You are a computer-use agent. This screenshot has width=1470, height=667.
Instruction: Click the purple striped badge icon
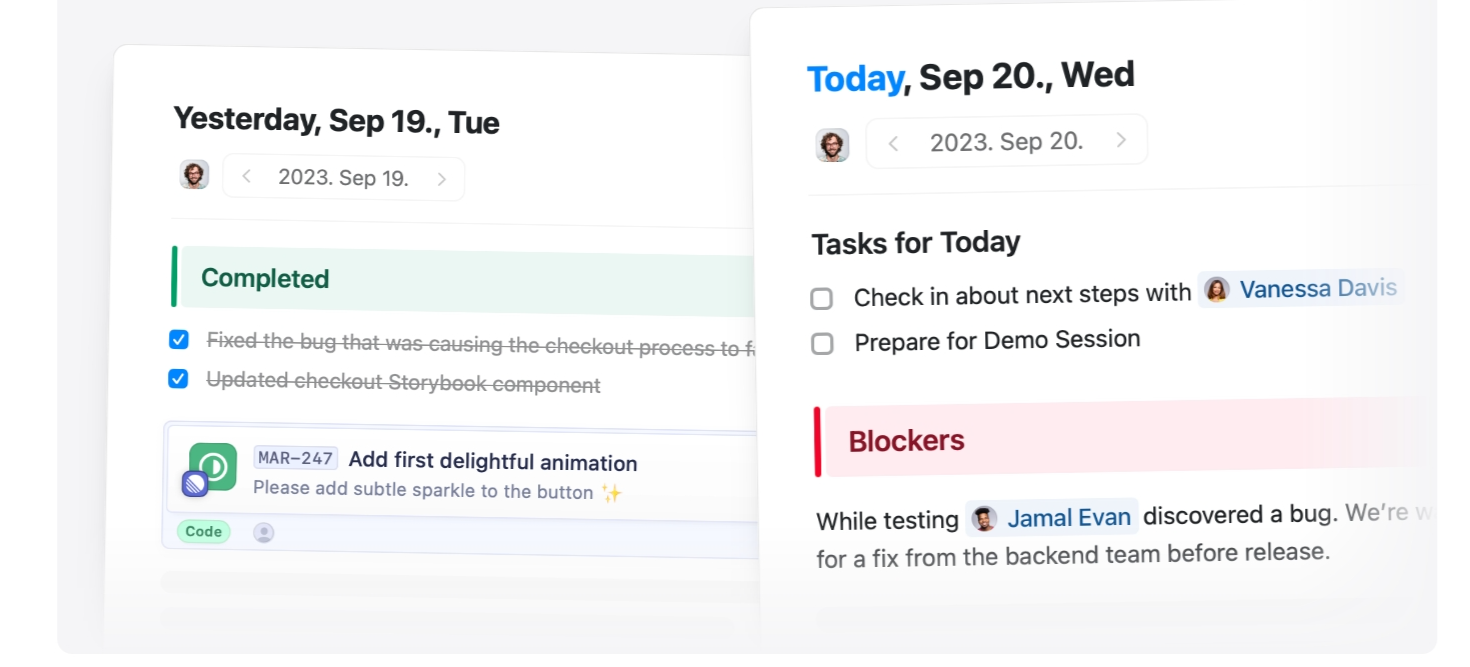coord(195,485)
